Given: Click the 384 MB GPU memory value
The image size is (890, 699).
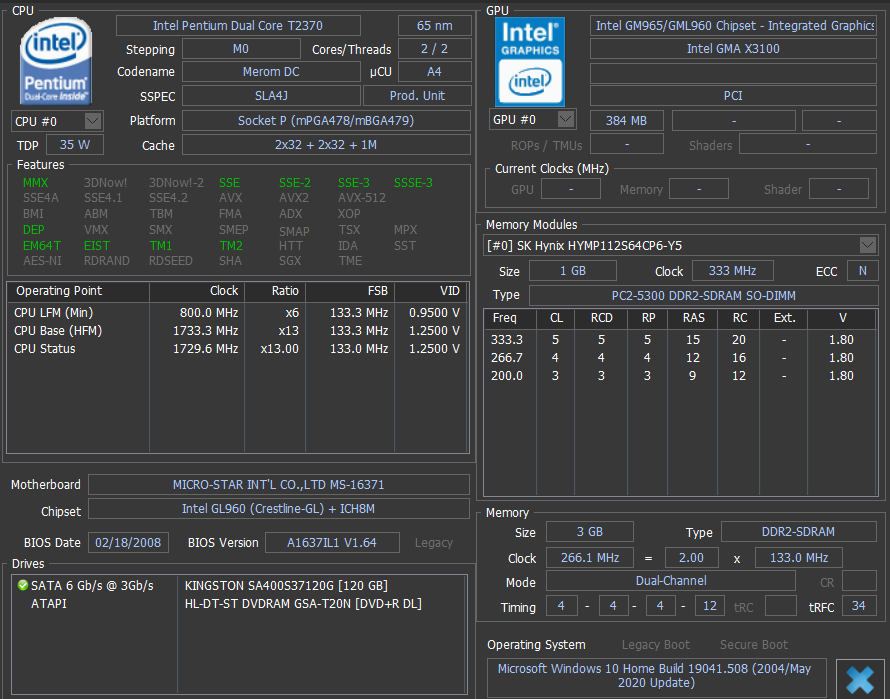Looking at the screenshot, I should (627, 120).
